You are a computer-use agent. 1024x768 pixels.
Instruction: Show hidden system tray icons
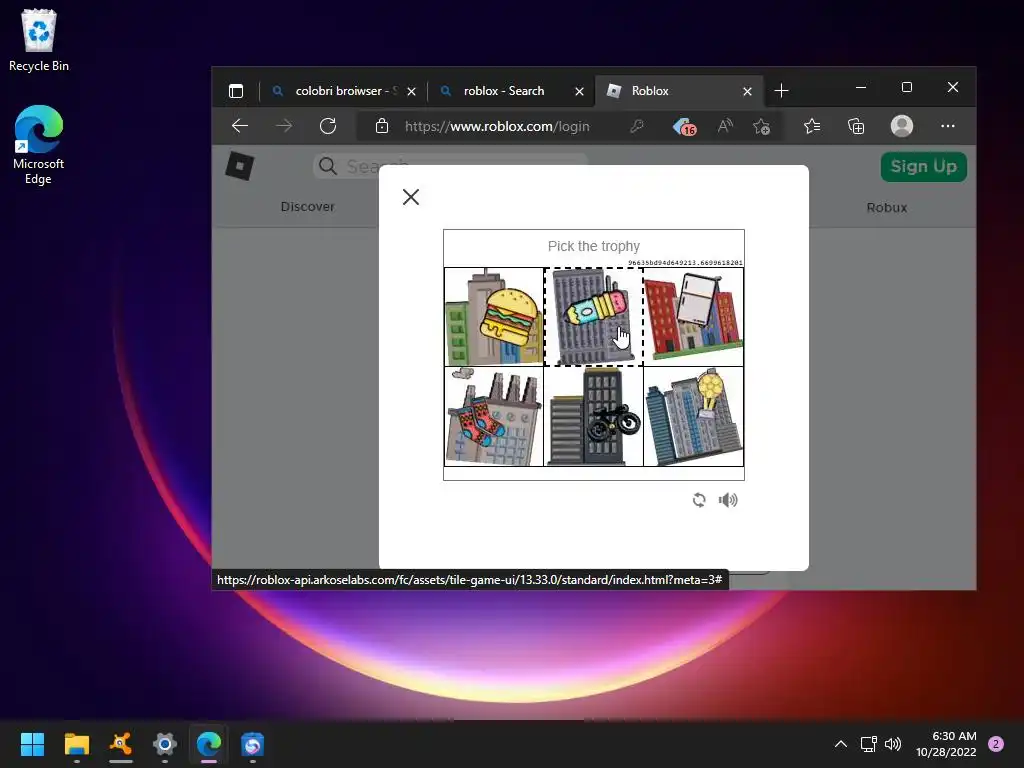[x=841, y=744]
